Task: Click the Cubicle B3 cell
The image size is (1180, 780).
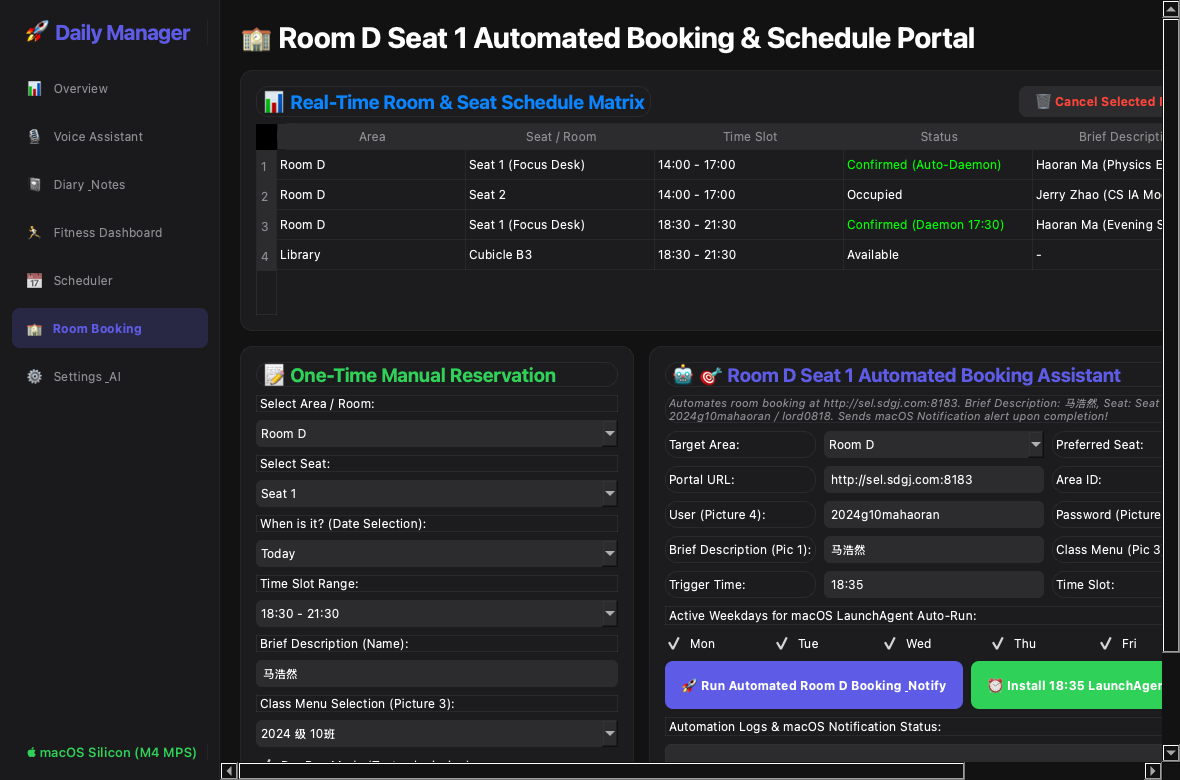Action: (561, 255)
